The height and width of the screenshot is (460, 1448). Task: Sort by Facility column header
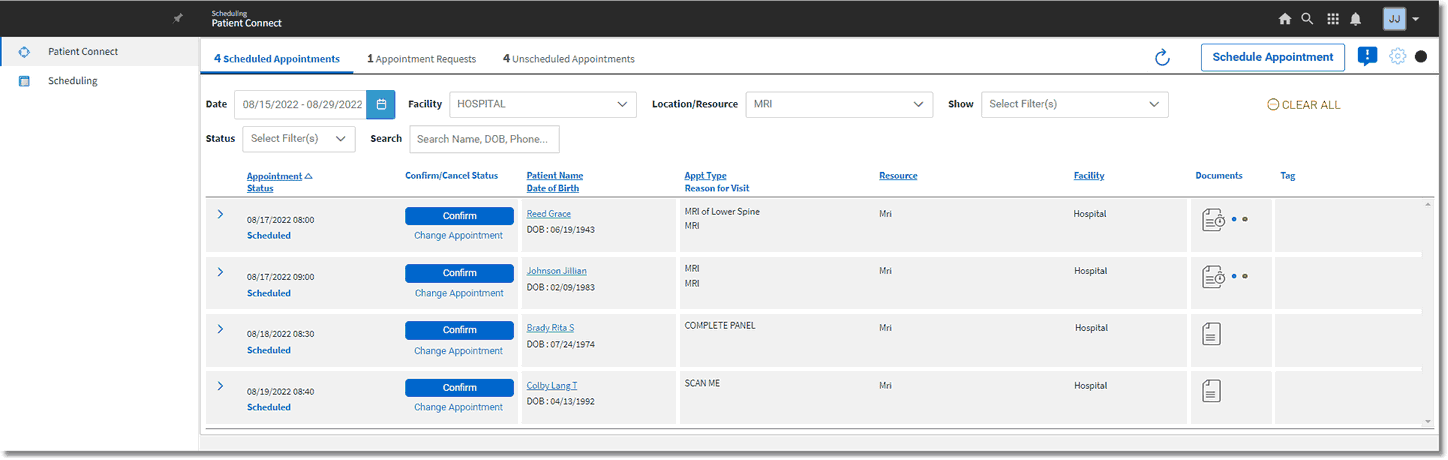[1089, 176]
